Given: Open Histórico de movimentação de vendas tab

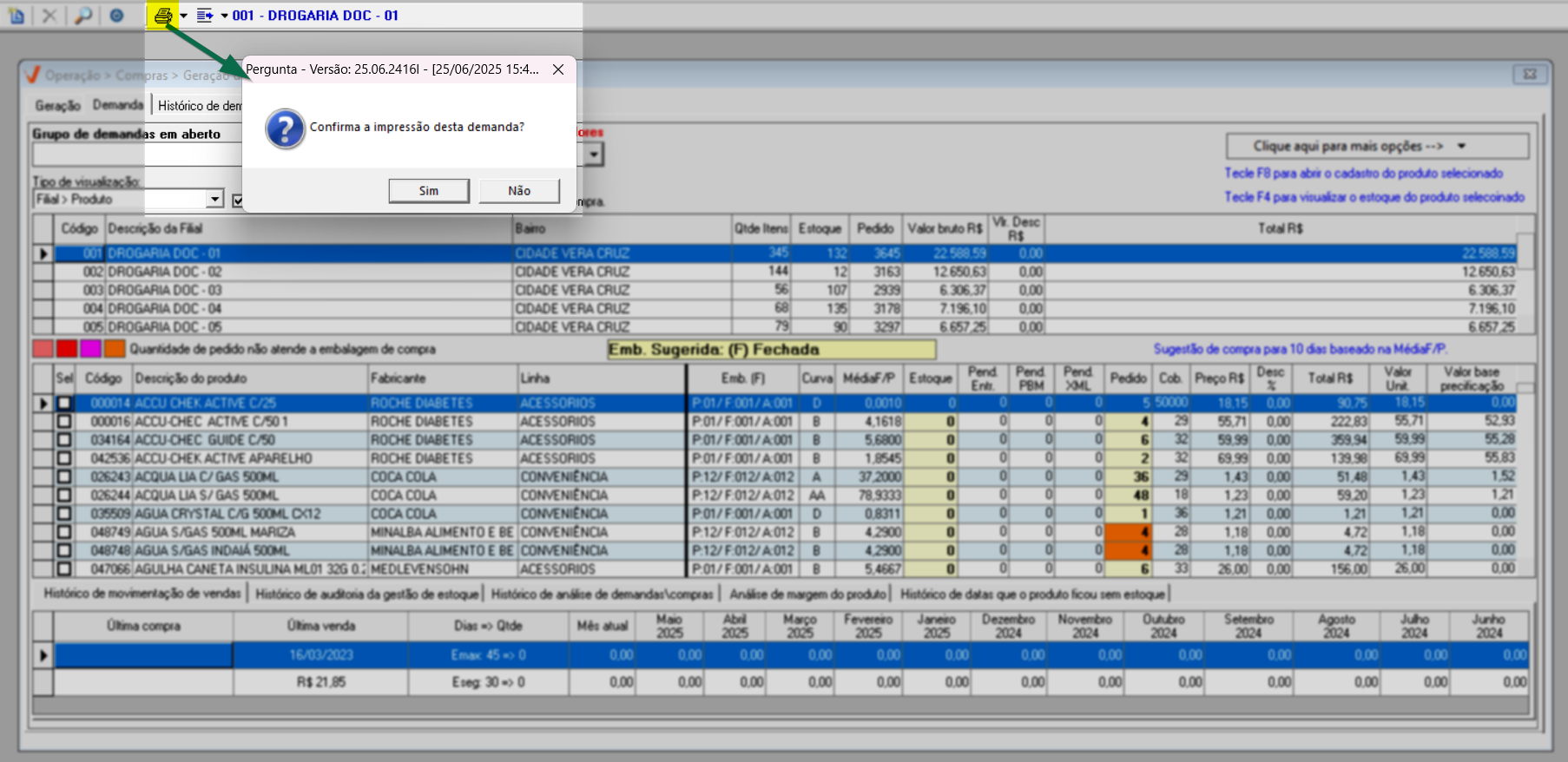Looking at the screenshot, I should tap(142, 594).
